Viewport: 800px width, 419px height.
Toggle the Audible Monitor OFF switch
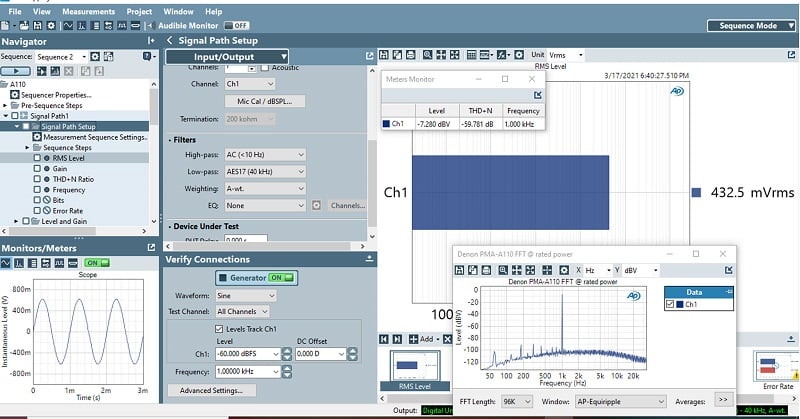point(237,25)
